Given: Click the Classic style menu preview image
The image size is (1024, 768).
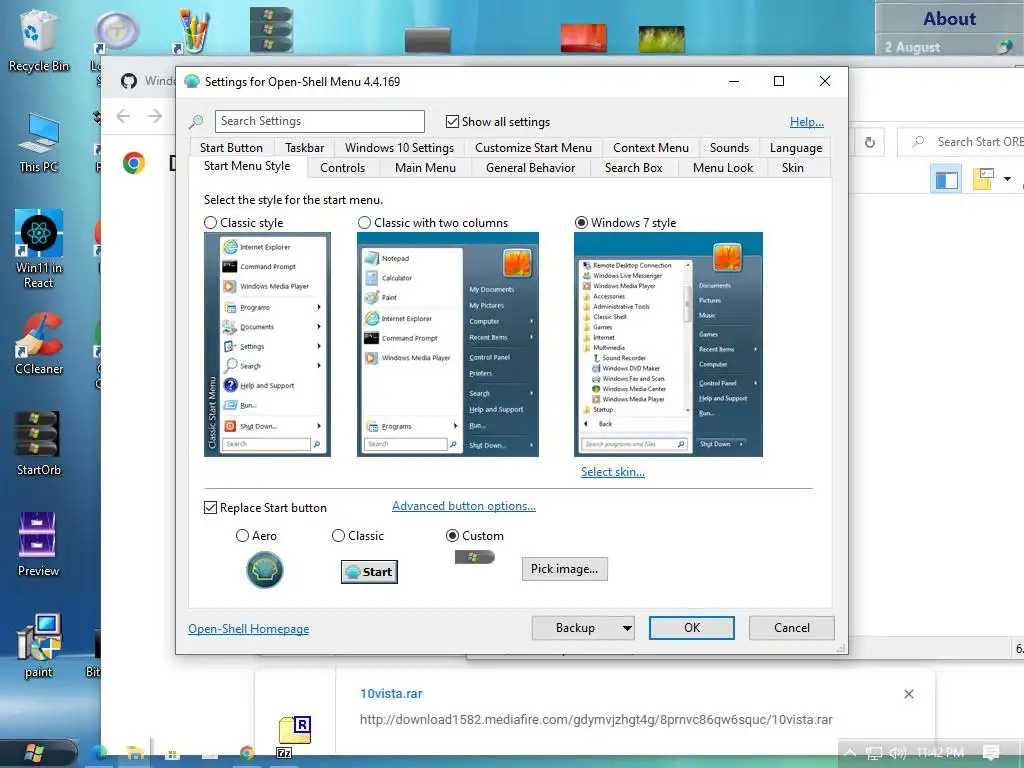Looking at the screenshot, I should pos(267,344).
